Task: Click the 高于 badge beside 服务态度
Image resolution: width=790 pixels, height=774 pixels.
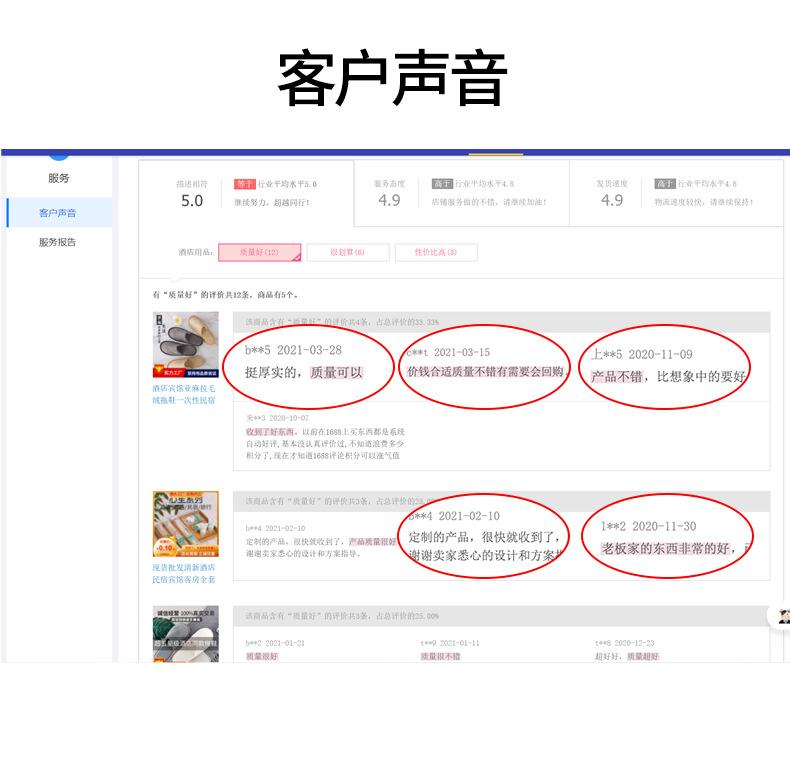Action: (x=442, y=184)
